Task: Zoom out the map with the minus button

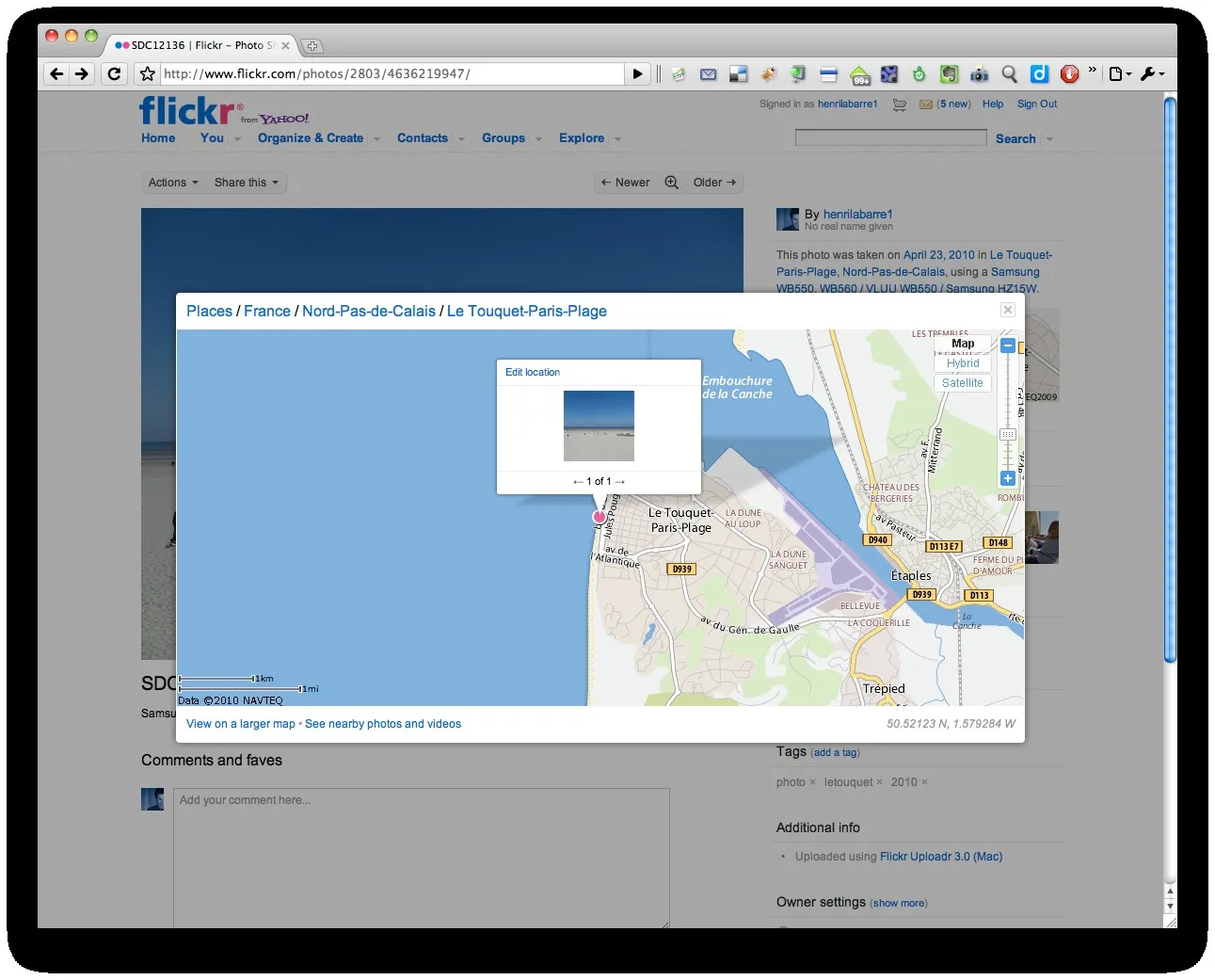Action: point(1007,345)
